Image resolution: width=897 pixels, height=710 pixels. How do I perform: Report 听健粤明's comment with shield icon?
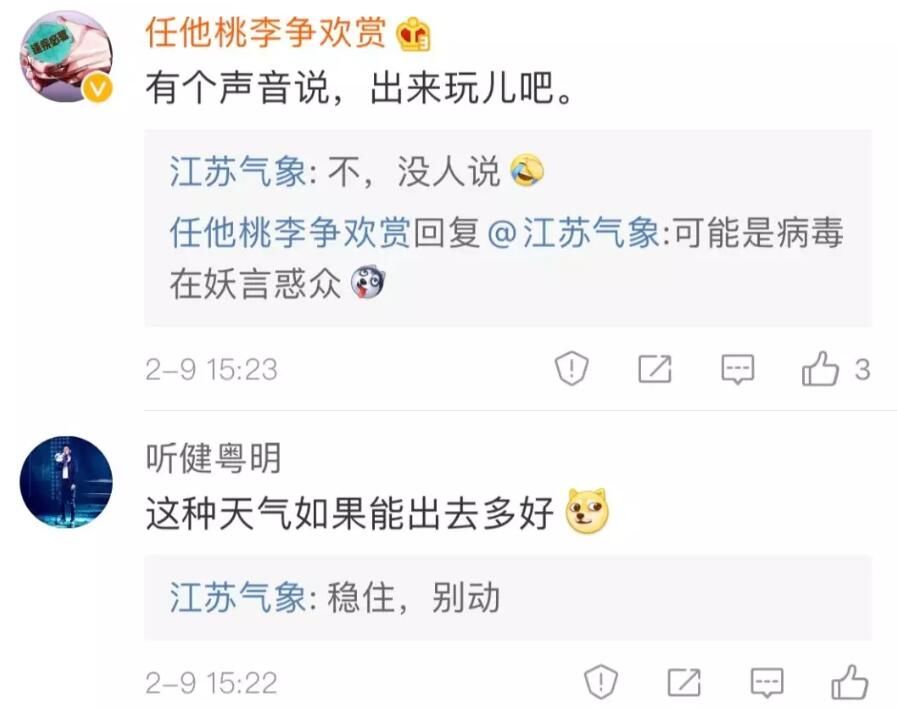(601, 682)
